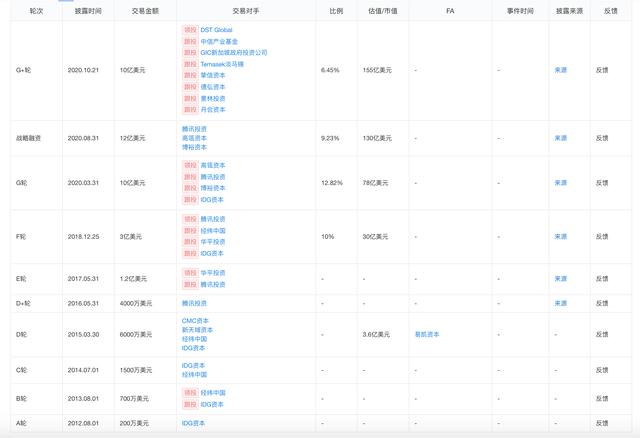640x438 pixels.
Task: Open IDG资本 link in C轮 row
Action: click(193, 365)
